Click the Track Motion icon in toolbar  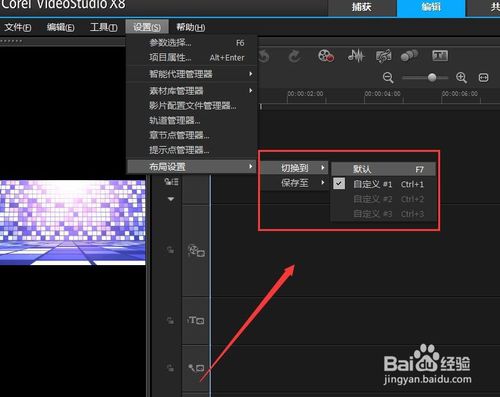[409, 56]
